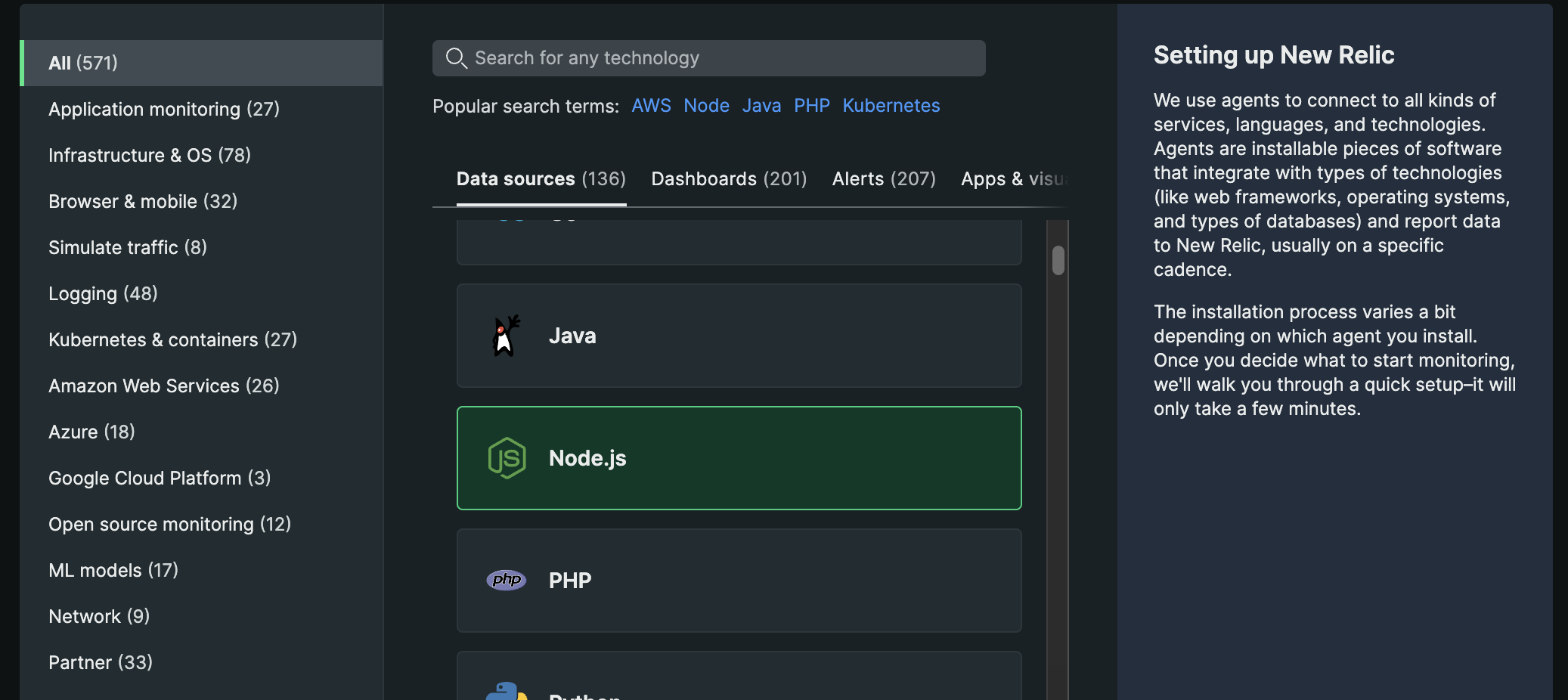The height and width of the screenshot is (700, 1568).
Task: Focus the Search for any technology field
Action: [709, 58]
